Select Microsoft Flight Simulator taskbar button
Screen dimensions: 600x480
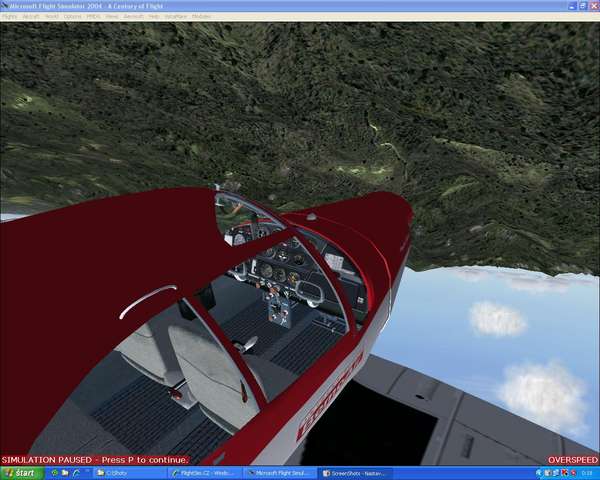[x=281, y=473]
